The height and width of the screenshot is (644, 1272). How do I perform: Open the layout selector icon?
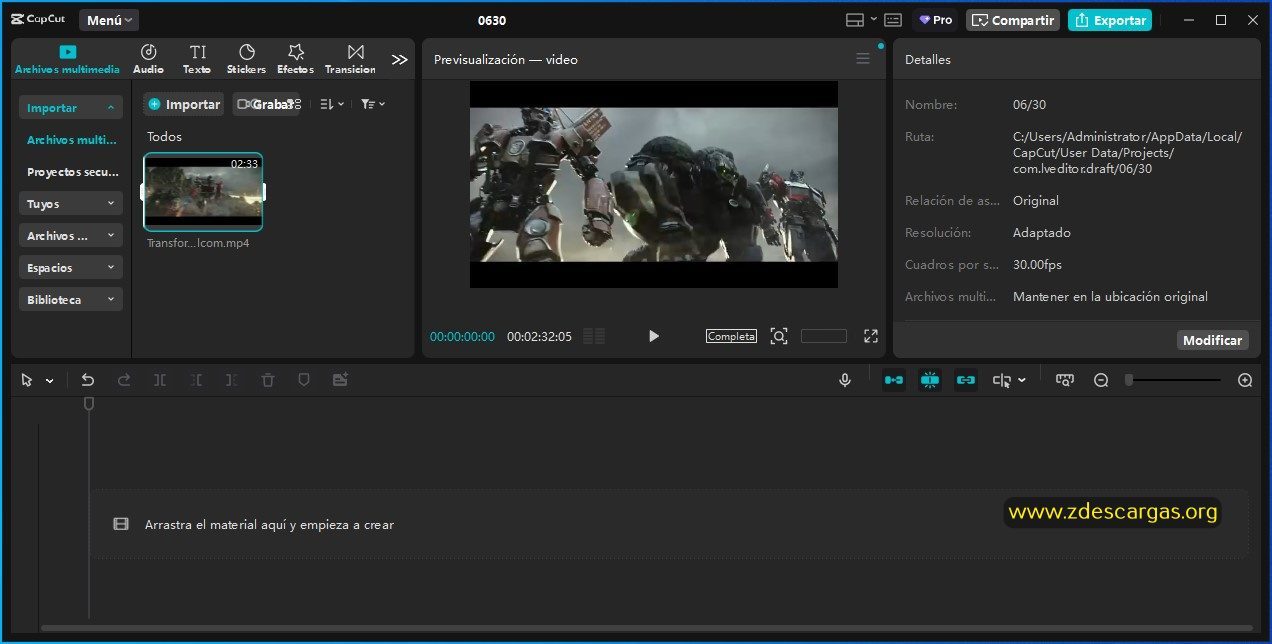click(x=855, y=20)
